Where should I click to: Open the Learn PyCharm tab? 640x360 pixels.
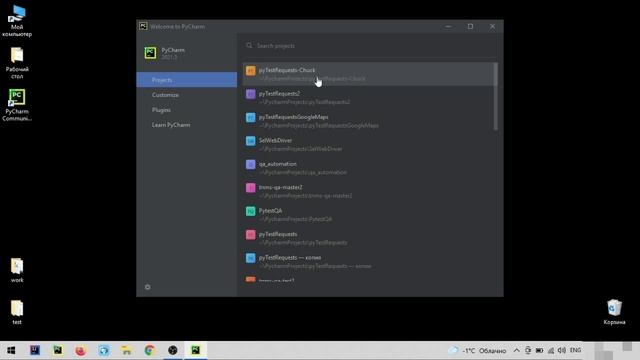pos(187,125)
